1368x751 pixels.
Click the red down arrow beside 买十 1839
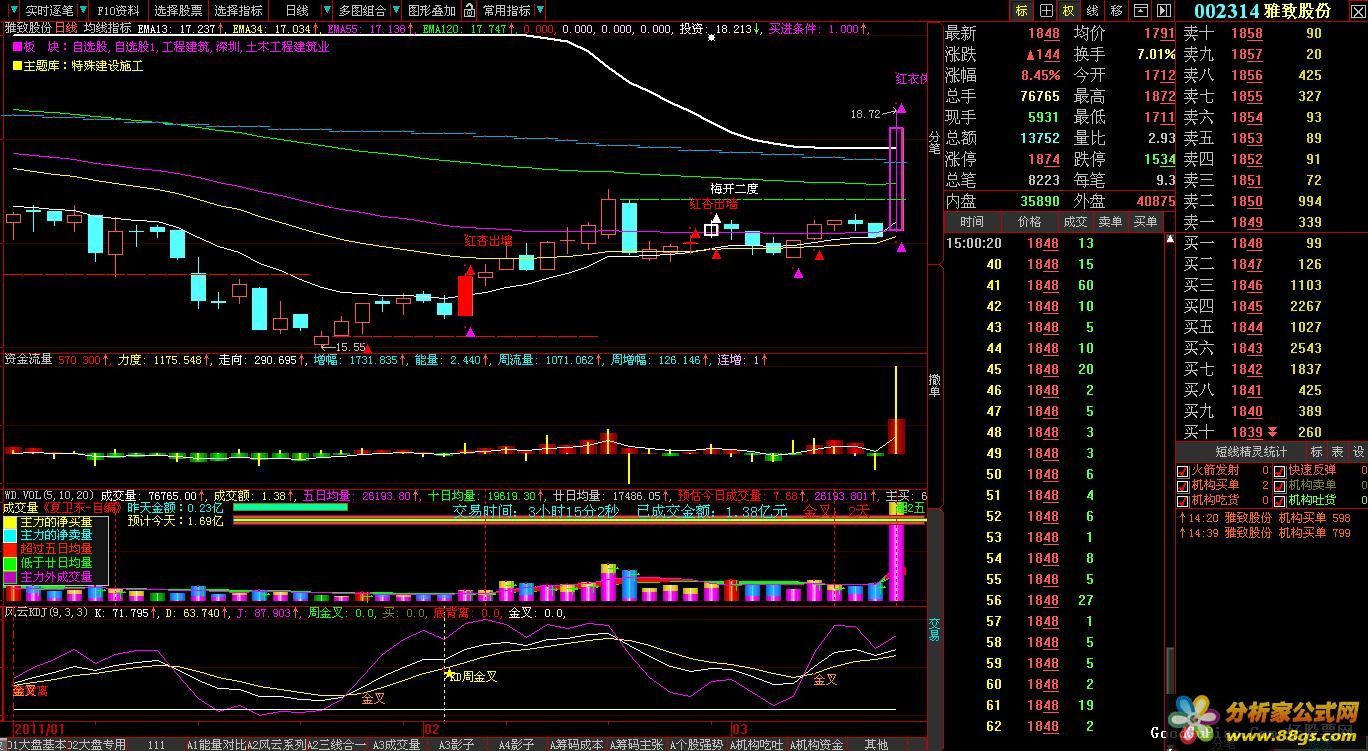point(1272,432)
